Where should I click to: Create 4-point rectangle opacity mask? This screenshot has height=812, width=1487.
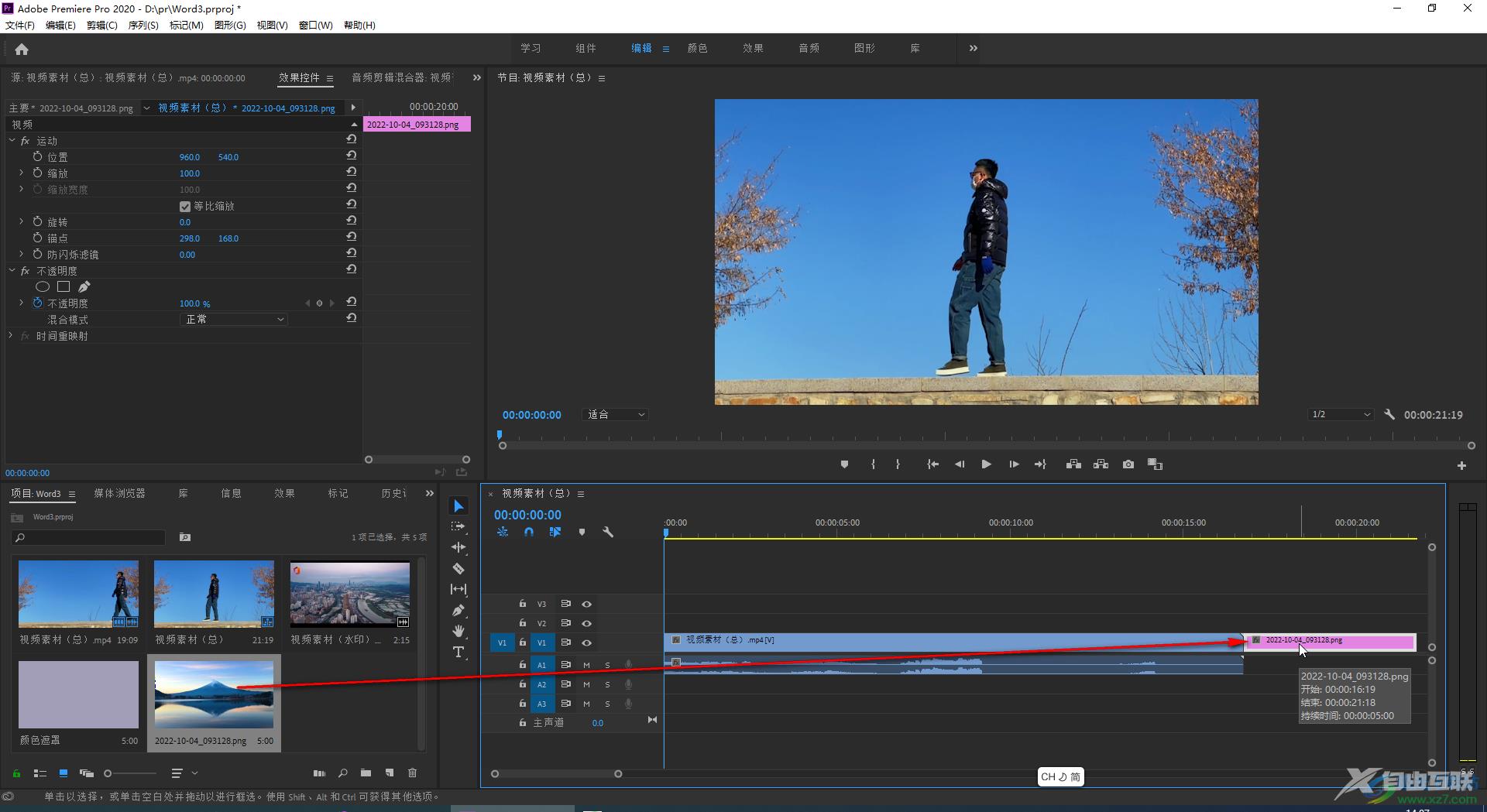pos(64,287)
